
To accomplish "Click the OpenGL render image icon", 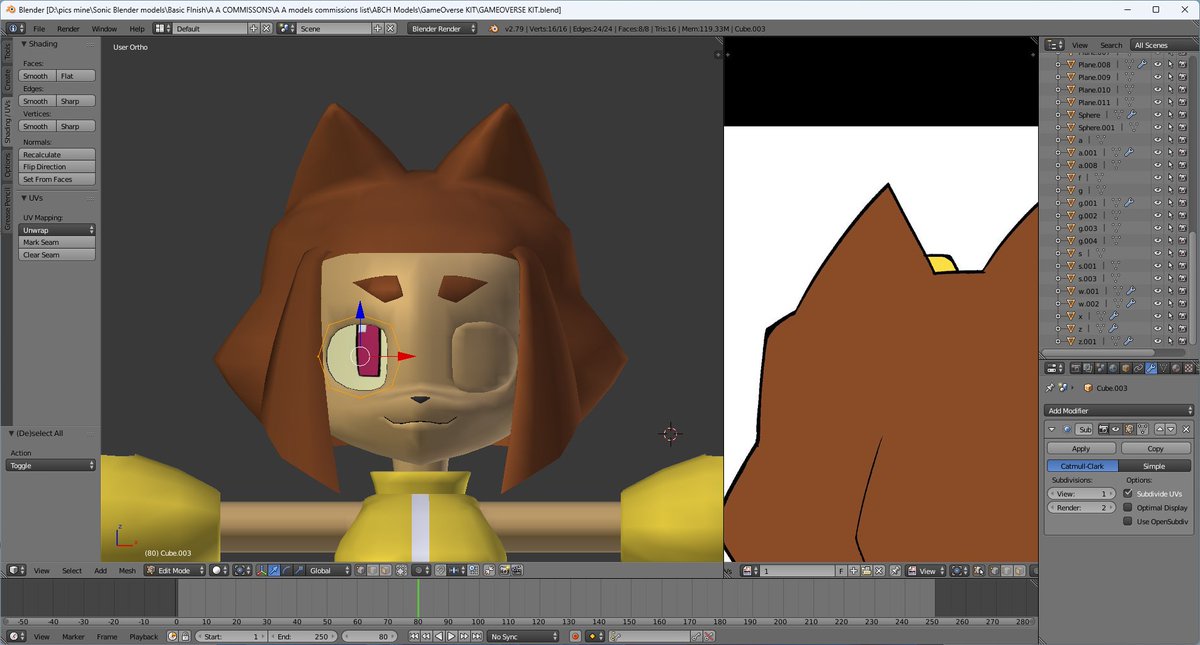I will click(504, 570).
